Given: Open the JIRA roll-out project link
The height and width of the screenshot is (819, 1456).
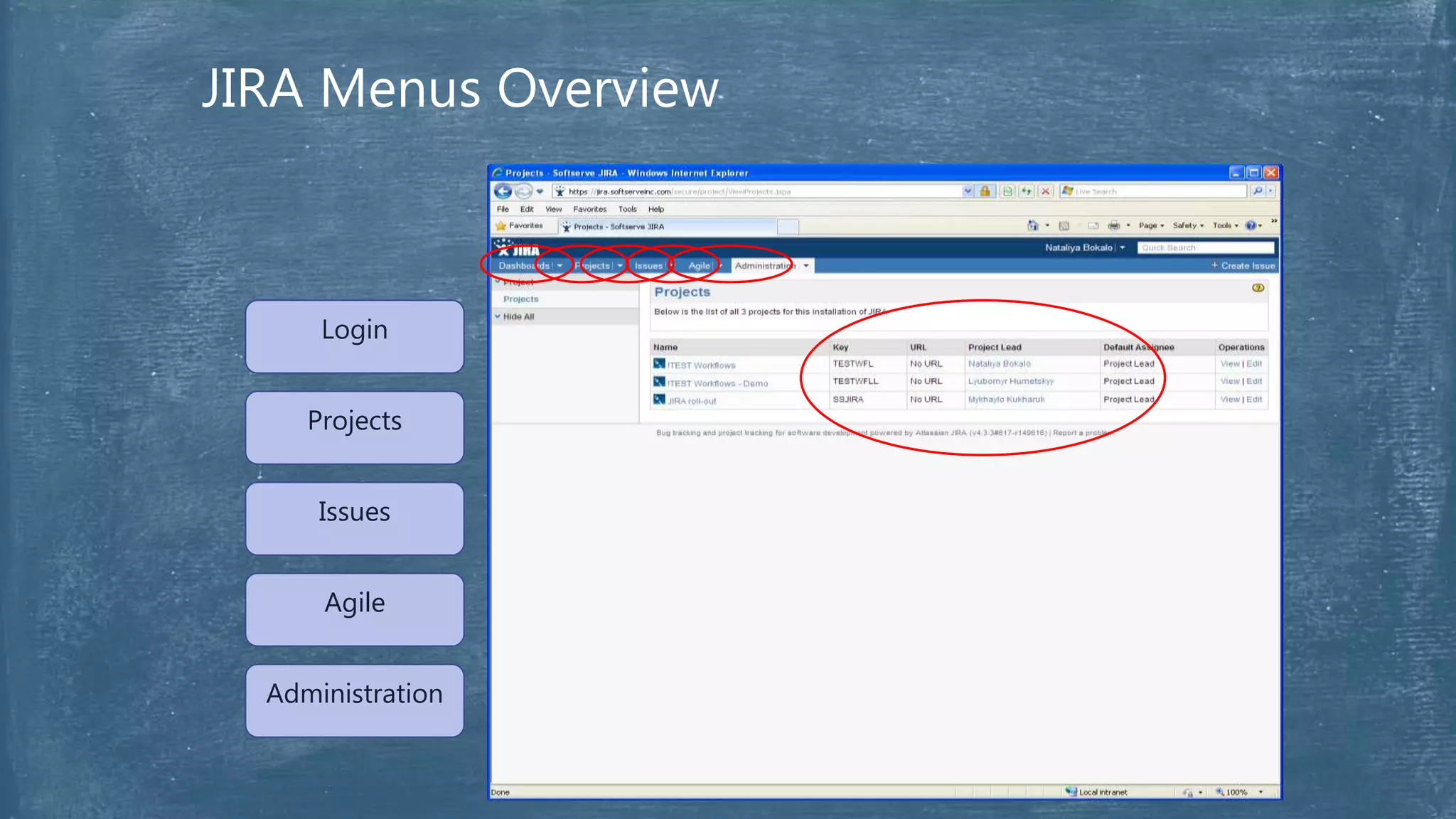Looking at the screenshot, I should tap(692, 401).
